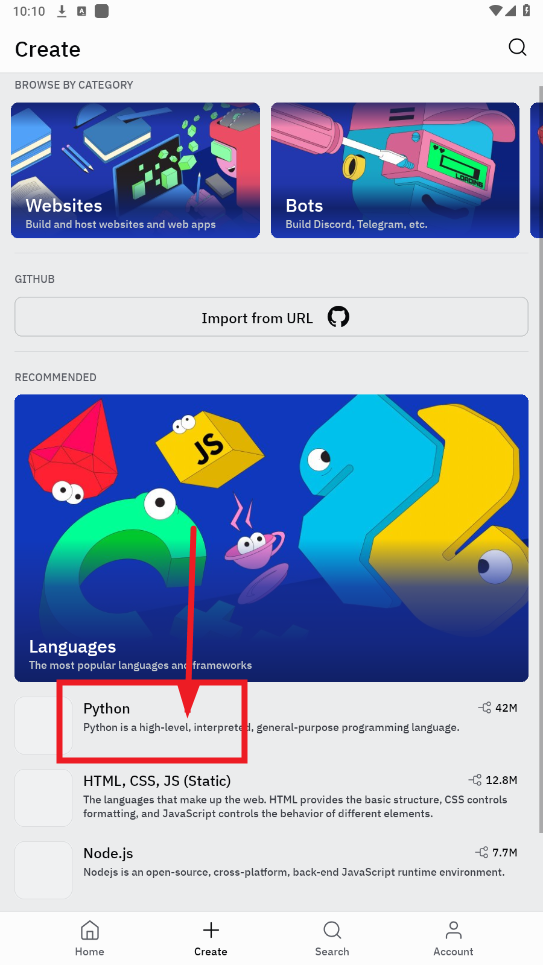Tap the download status bar icon
543x965 pixels.
pos(62,11)
